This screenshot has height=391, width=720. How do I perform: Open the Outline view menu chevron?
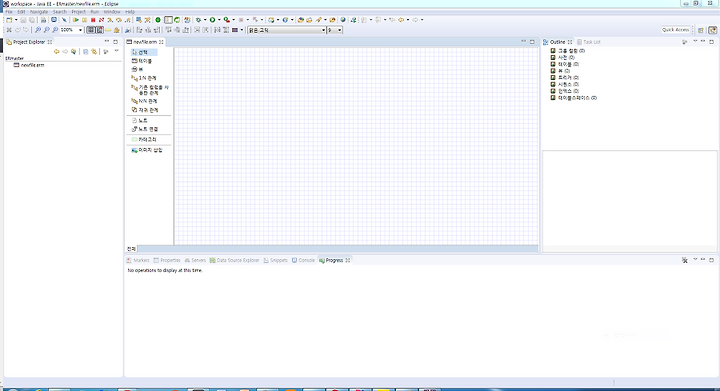695,42
